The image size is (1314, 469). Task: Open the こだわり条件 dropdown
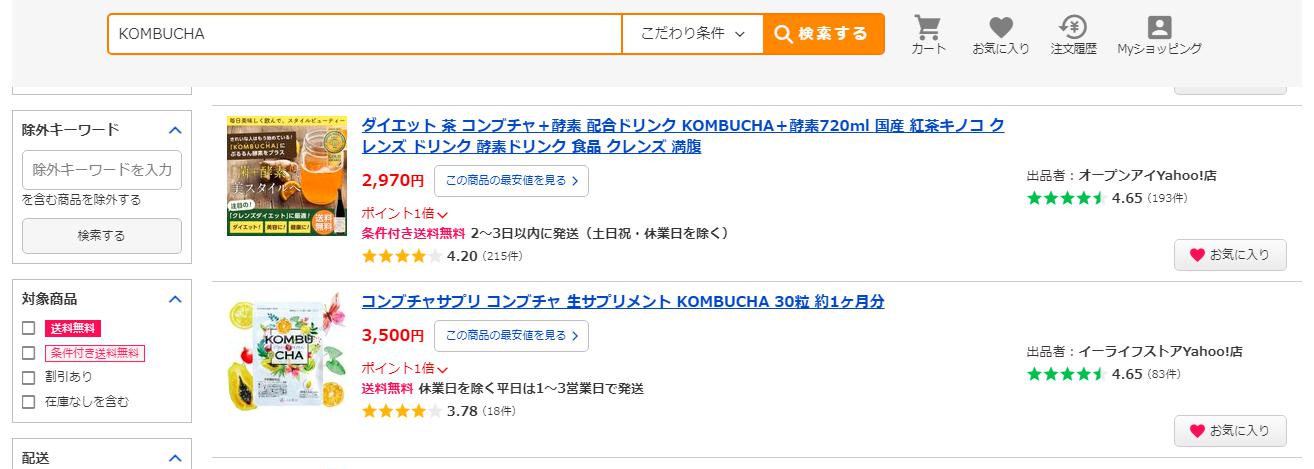coord(693,34)
